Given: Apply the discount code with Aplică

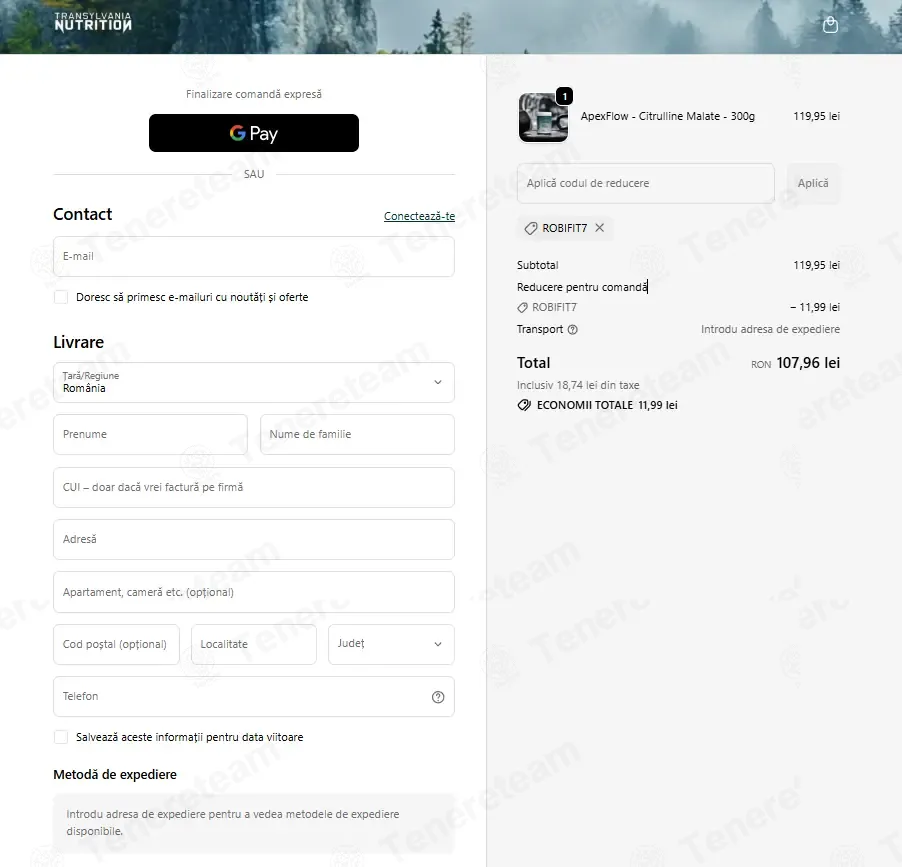Looking at the screenshot, I should 813,183.
